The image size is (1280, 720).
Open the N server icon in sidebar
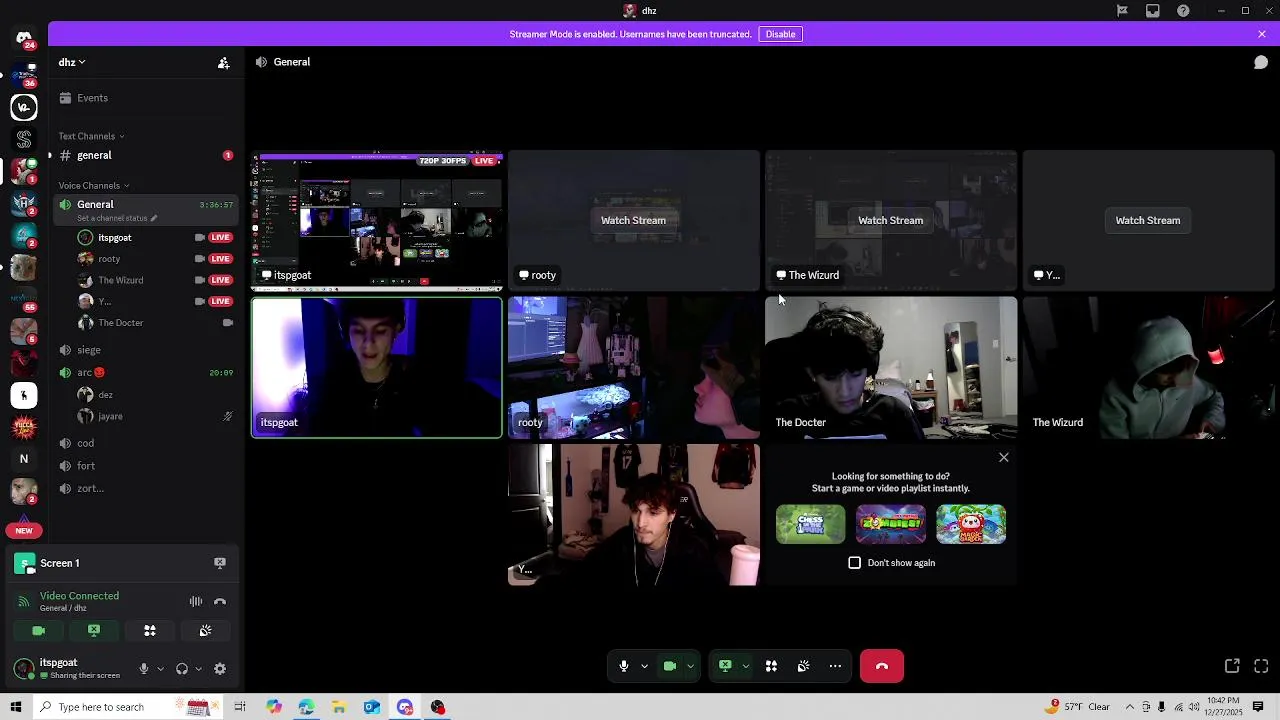tap(24, 459)
